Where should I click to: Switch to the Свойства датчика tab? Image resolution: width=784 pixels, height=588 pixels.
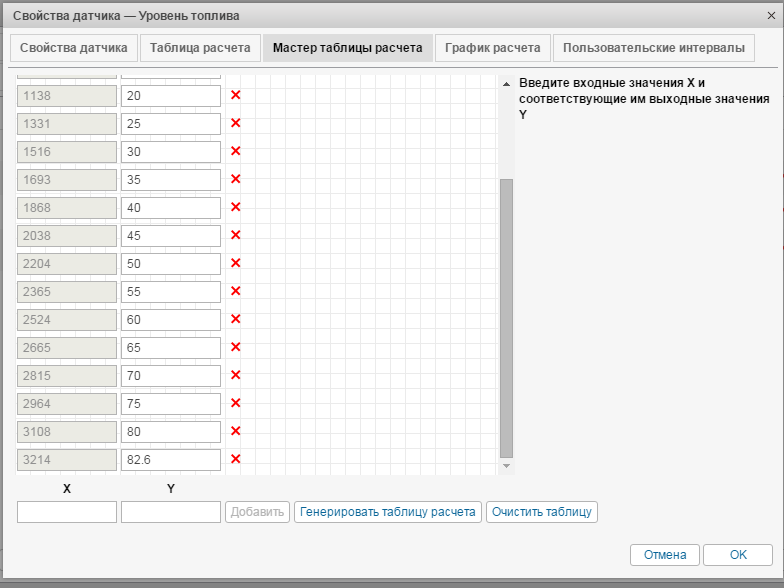point(73,48)
